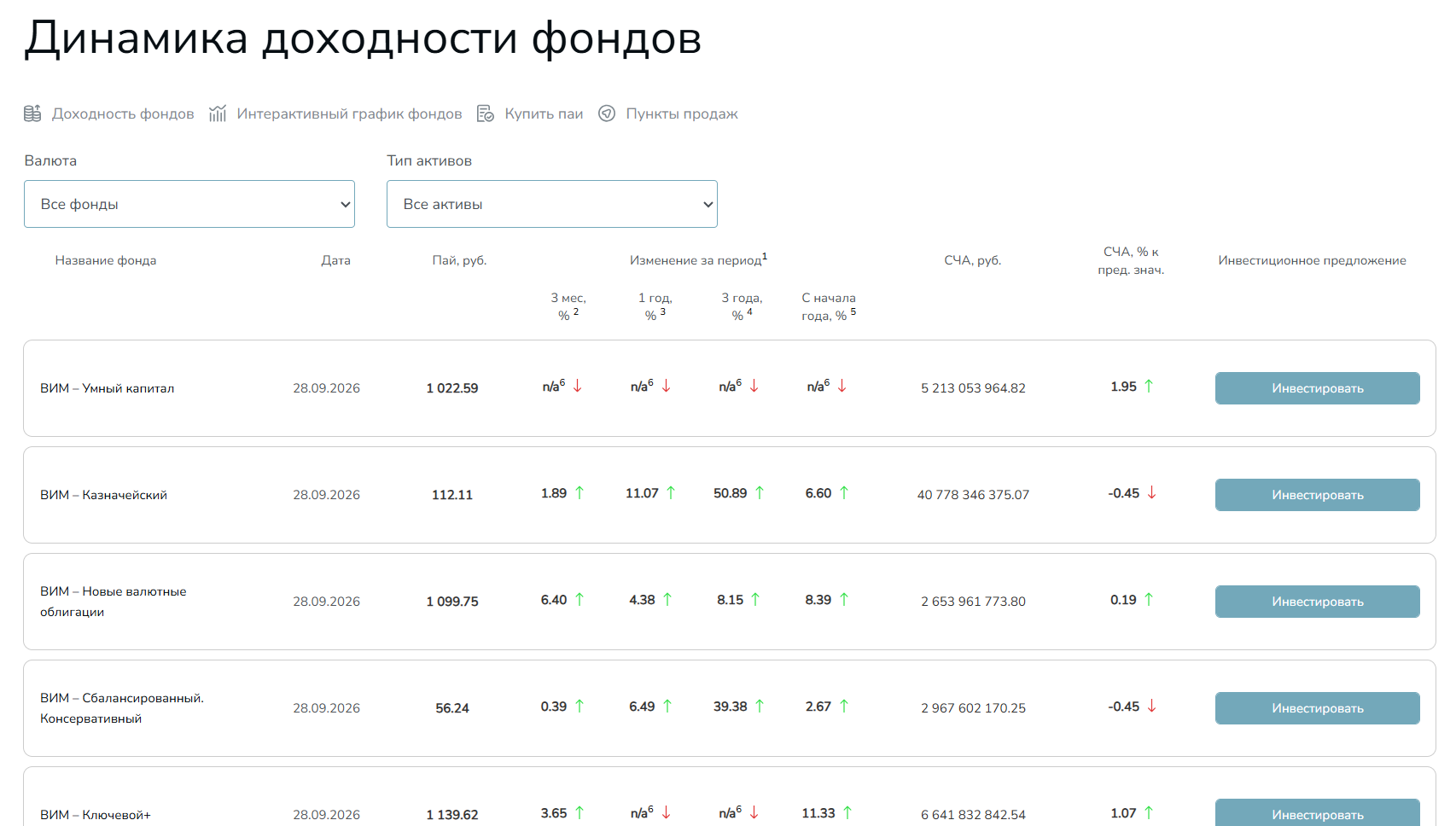The width and height of the screenshot is (1456, 826).
Task: Click the Название фонда column header
Action: [x=106, y=260]
